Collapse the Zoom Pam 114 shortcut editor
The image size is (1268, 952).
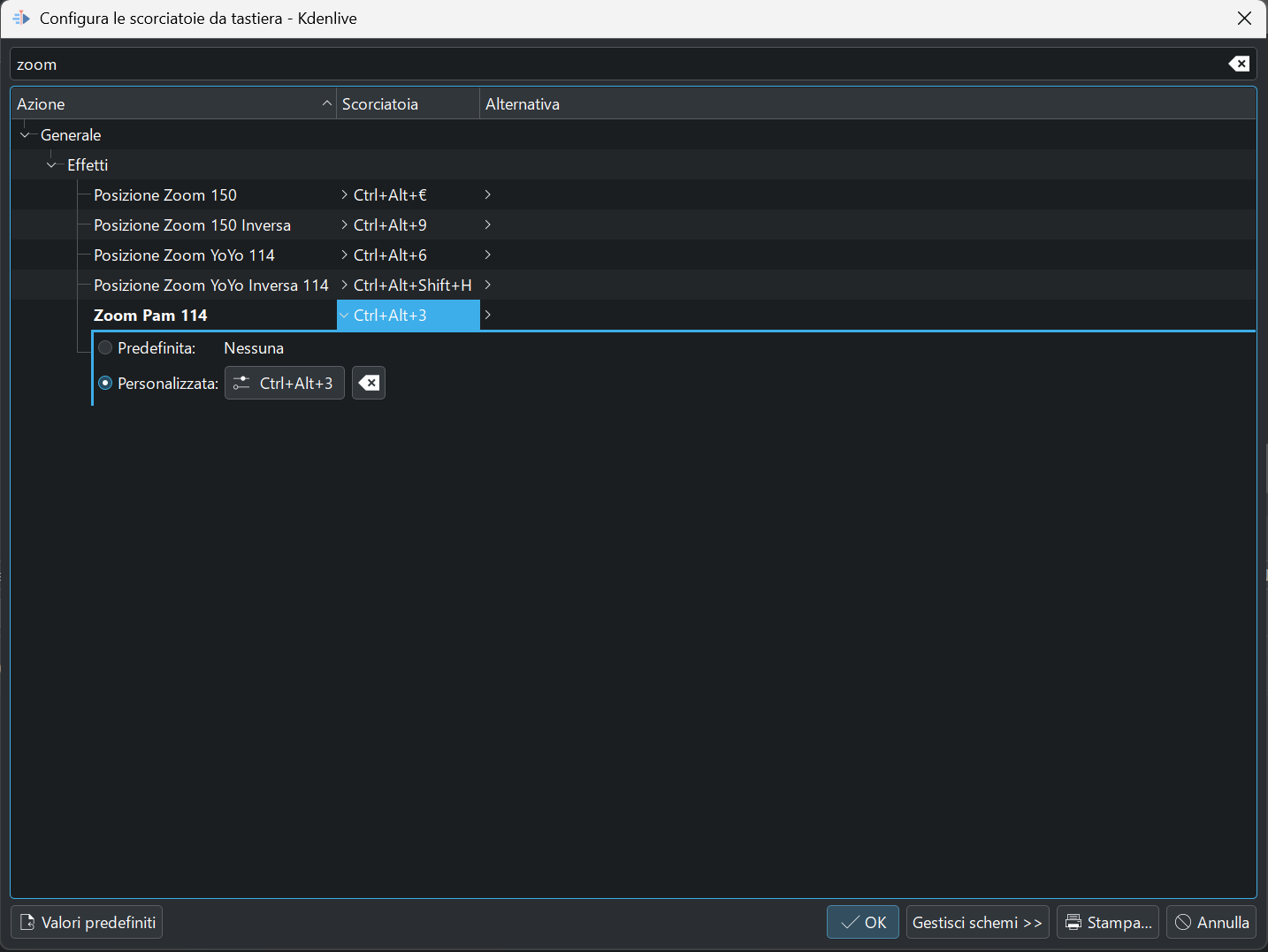tap(344, 316)
